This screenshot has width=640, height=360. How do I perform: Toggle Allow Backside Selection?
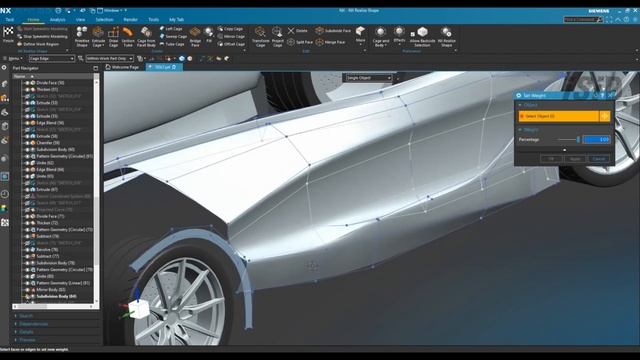(422, 36)
